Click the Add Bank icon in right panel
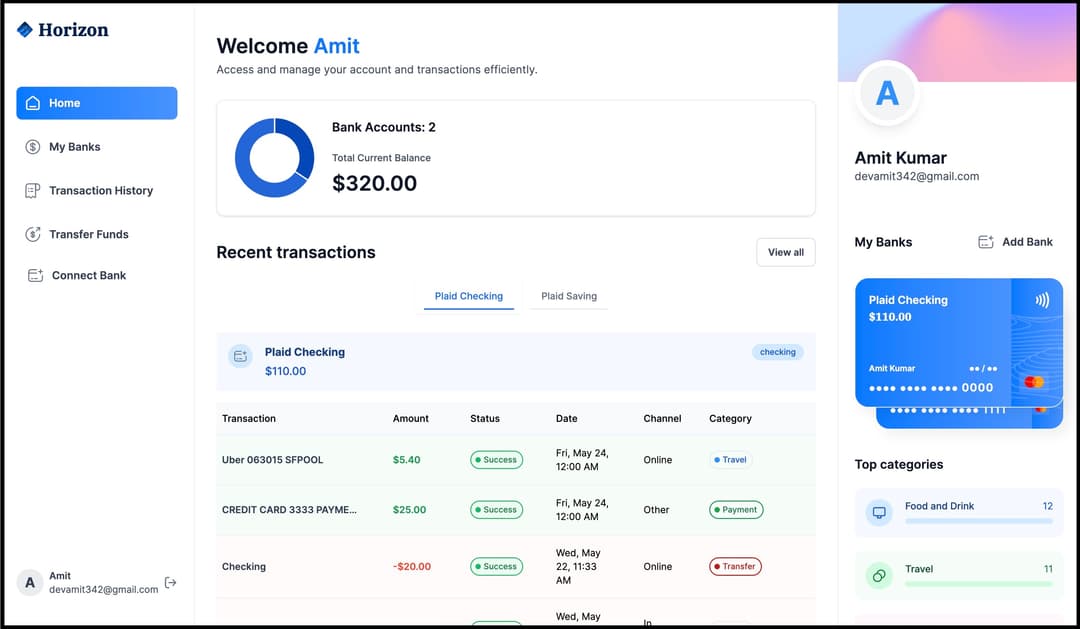This screenshot has height=629, width=1080. coord(985,241)
